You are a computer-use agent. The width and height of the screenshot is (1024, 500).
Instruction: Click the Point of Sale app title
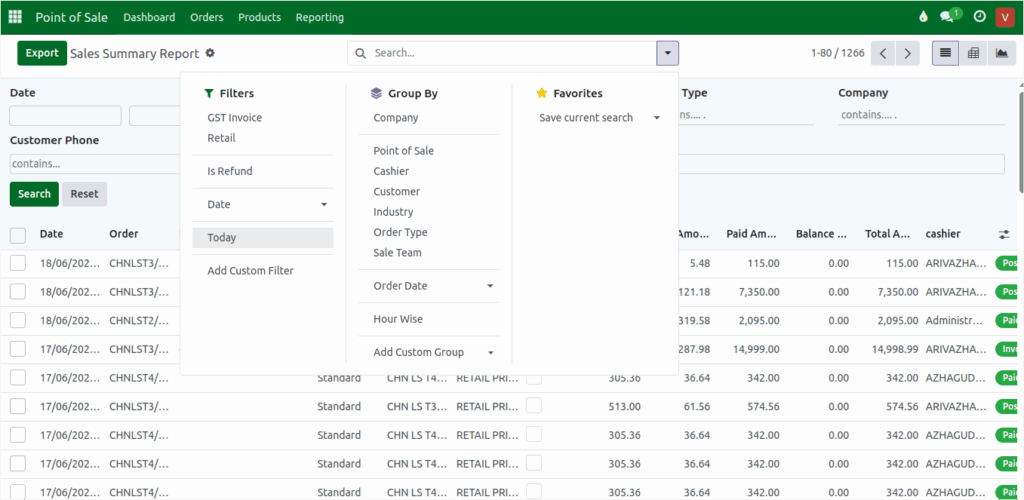[71, 18]
